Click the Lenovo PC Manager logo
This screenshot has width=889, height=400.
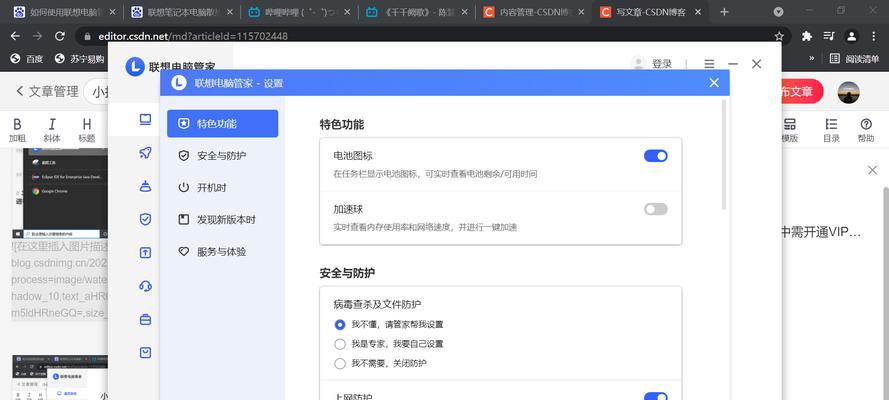coord(135,66)
